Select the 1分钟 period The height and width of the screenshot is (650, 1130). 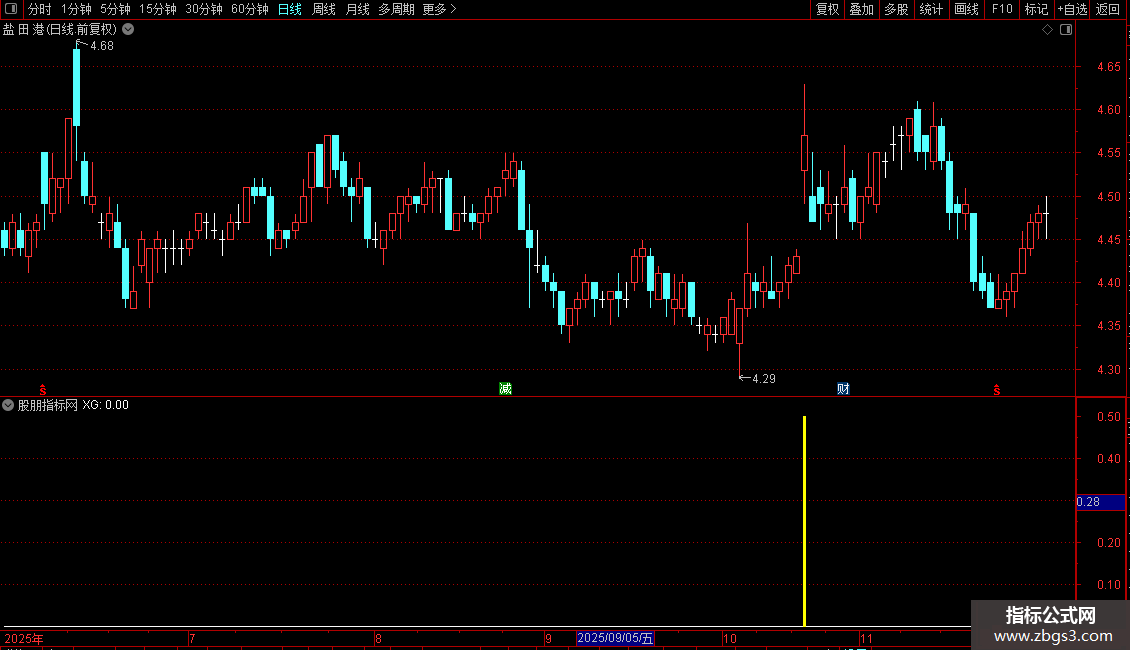coord(76,9)
